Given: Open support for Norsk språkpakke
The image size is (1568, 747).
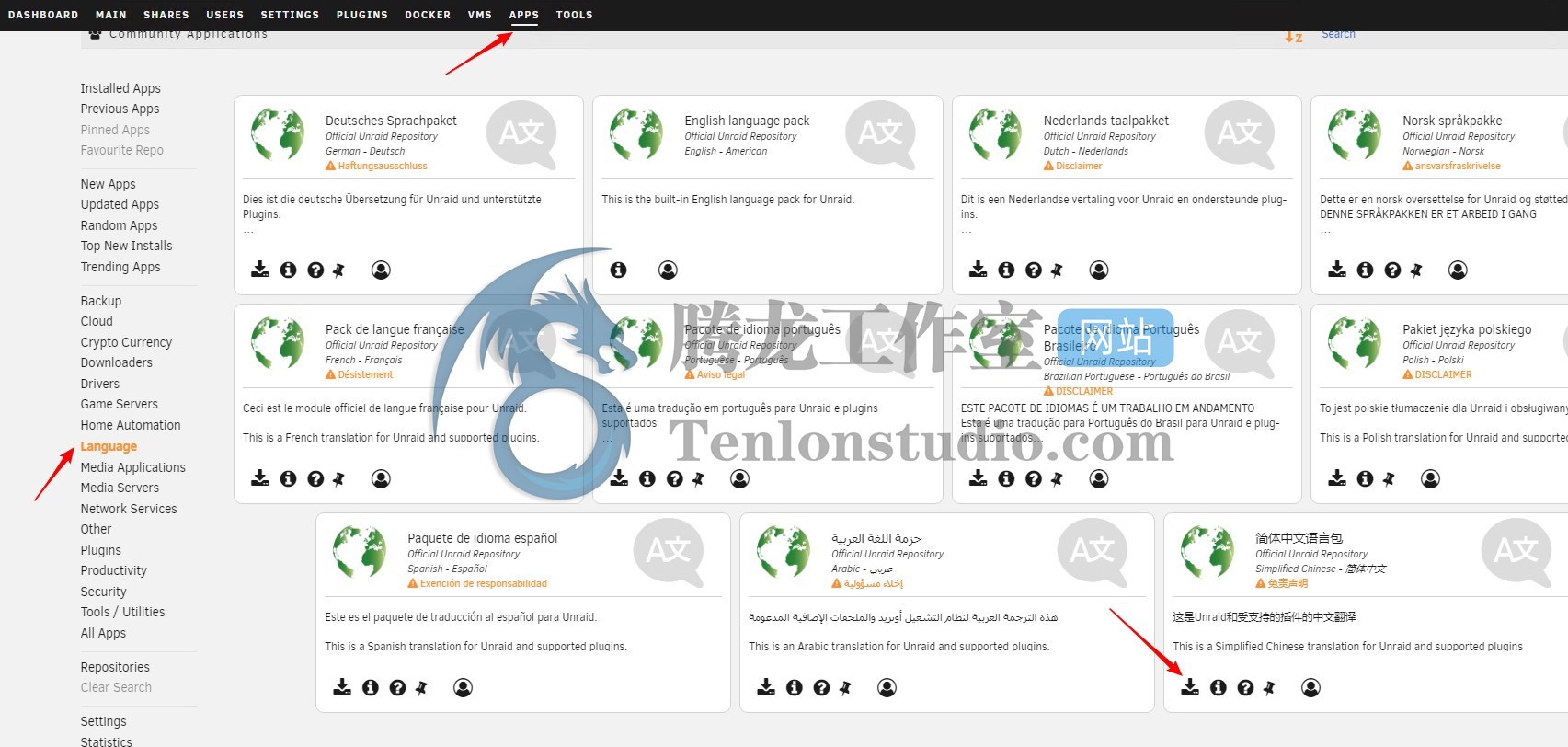Looking at the screenshot, I should coord(1392,270).
